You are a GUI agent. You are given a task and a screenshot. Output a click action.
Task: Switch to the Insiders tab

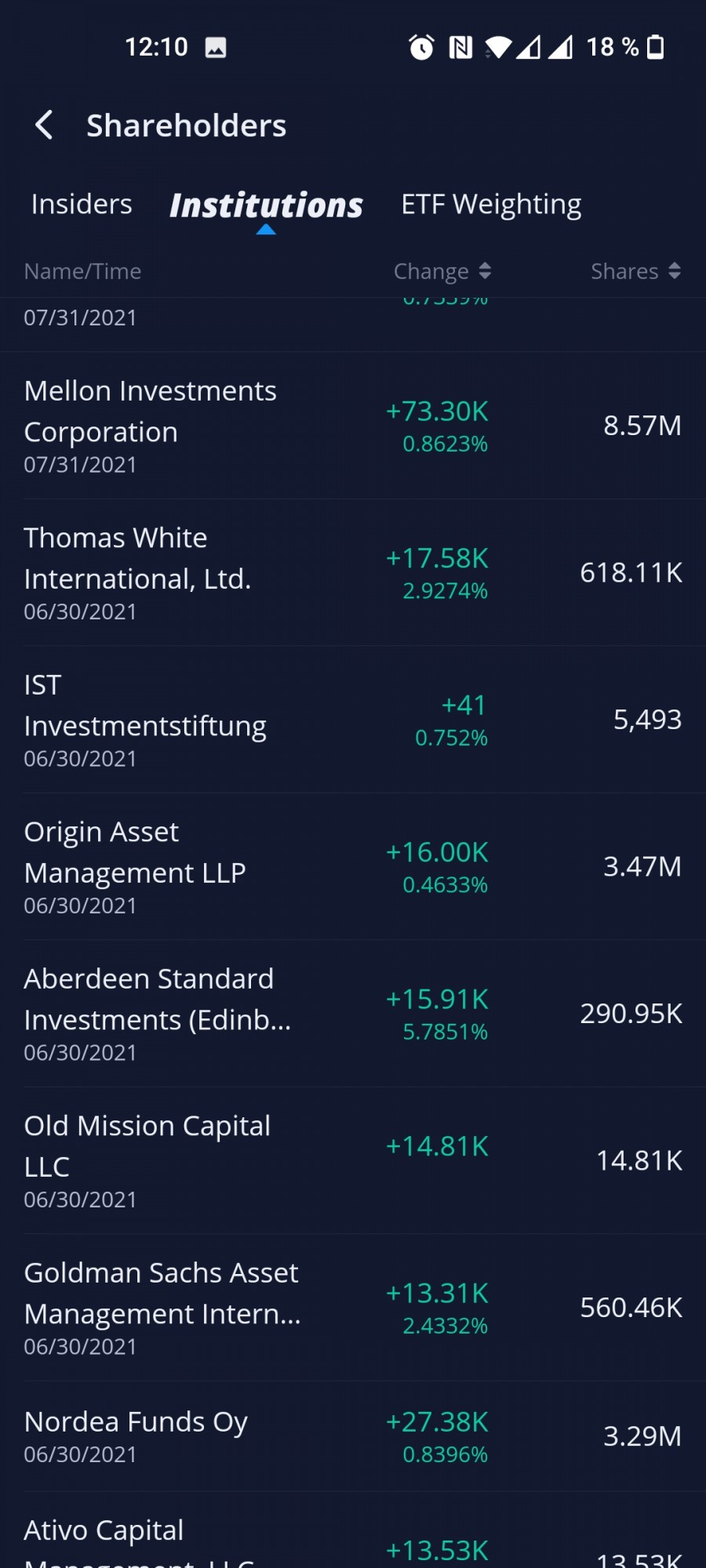pyautogui.click(x=82, y=205)
